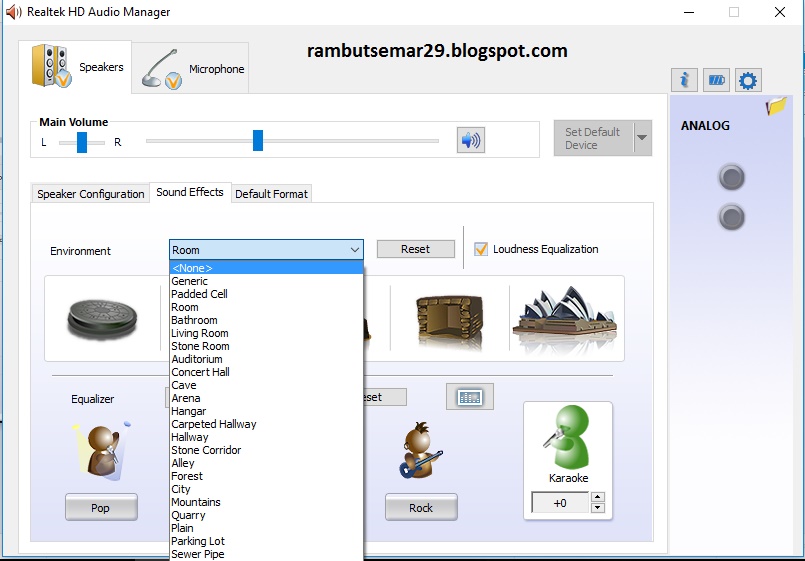Click the lower analog jack indicator

click(x=732, y=217)
